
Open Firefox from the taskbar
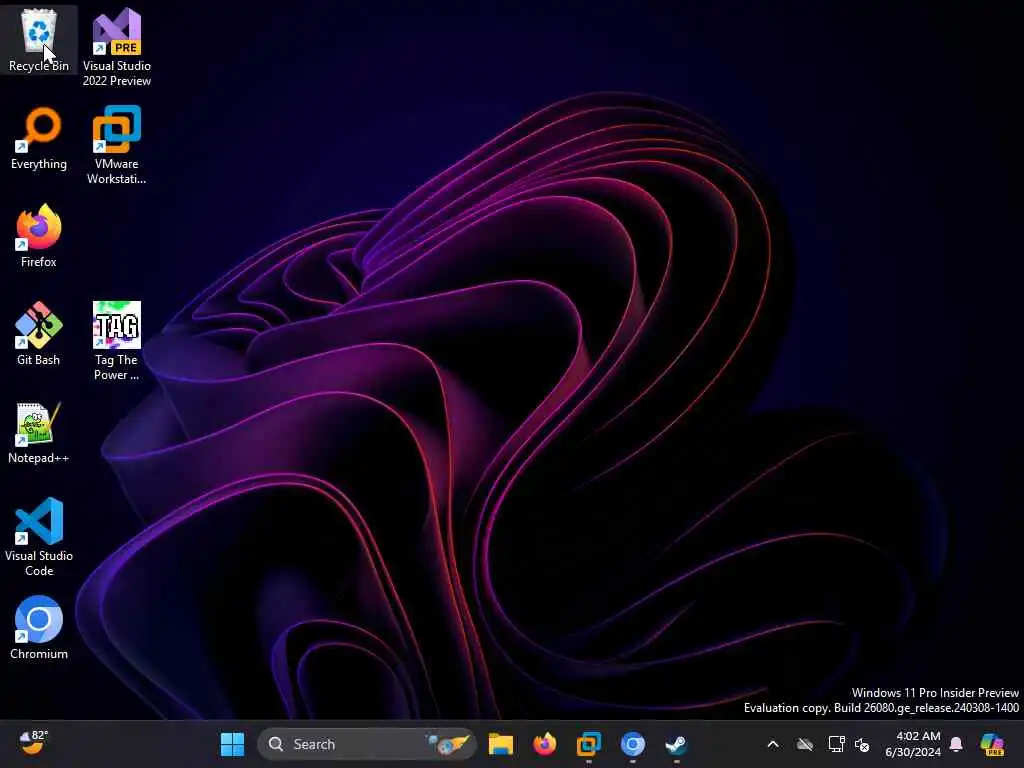545,744
